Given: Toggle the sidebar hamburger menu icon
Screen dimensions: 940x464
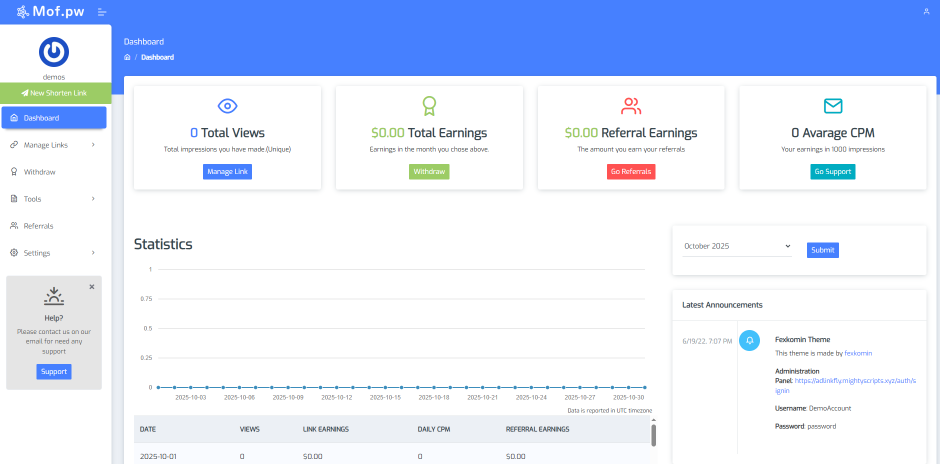Looking at the screenshot, I should (x=102, y=12).
